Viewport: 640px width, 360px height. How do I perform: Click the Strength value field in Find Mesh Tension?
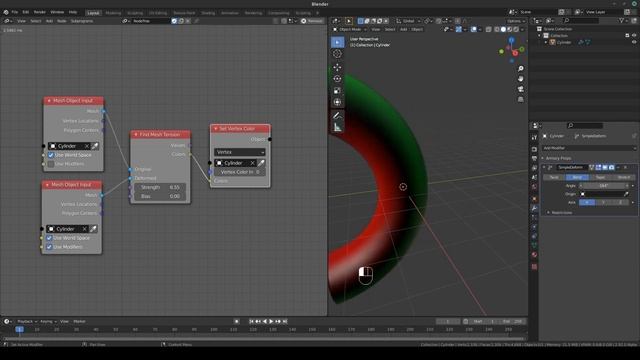pyautogui.click(x=160, y=187)
